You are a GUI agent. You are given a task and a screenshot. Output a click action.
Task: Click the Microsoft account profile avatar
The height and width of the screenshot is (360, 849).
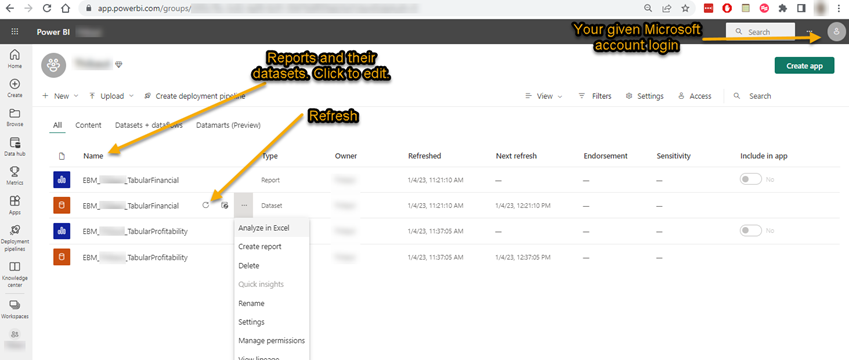point(836,32)
